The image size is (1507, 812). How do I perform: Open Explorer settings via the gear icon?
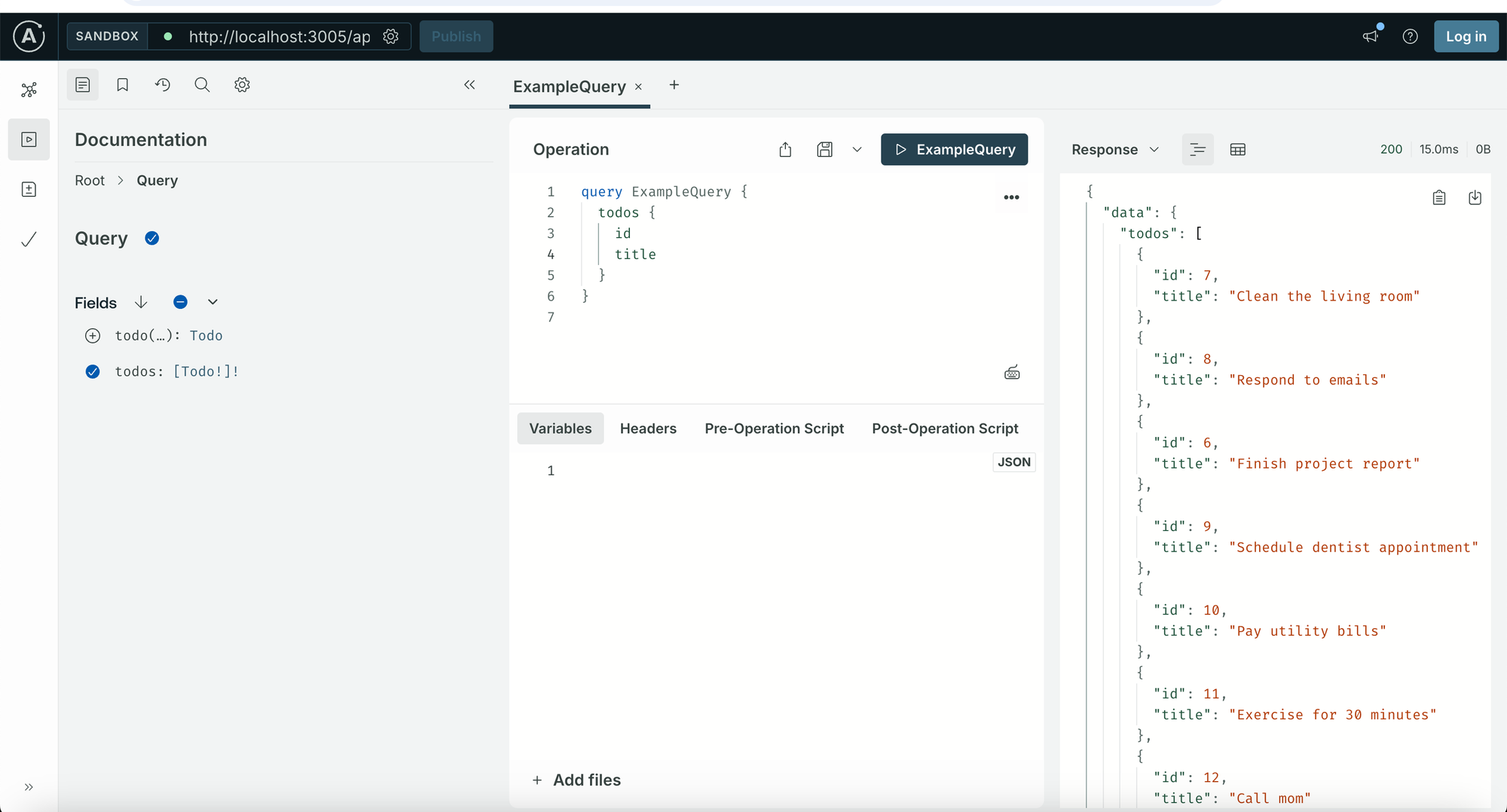pos(242,84)
